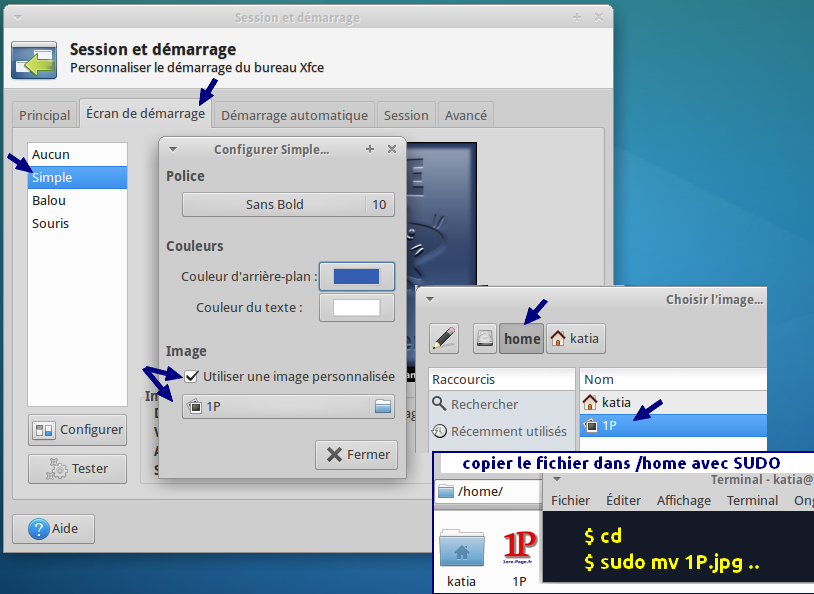Switch to the Démarrage automatique tab
This screenshot has width=814, height=594.
(294, 115)
